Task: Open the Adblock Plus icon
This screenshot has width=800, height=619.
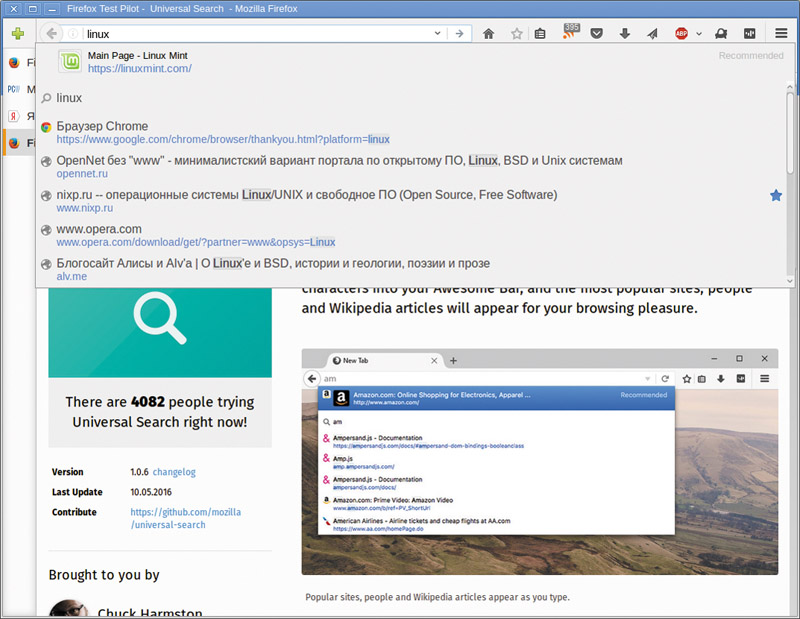Action: coord(681,34)
